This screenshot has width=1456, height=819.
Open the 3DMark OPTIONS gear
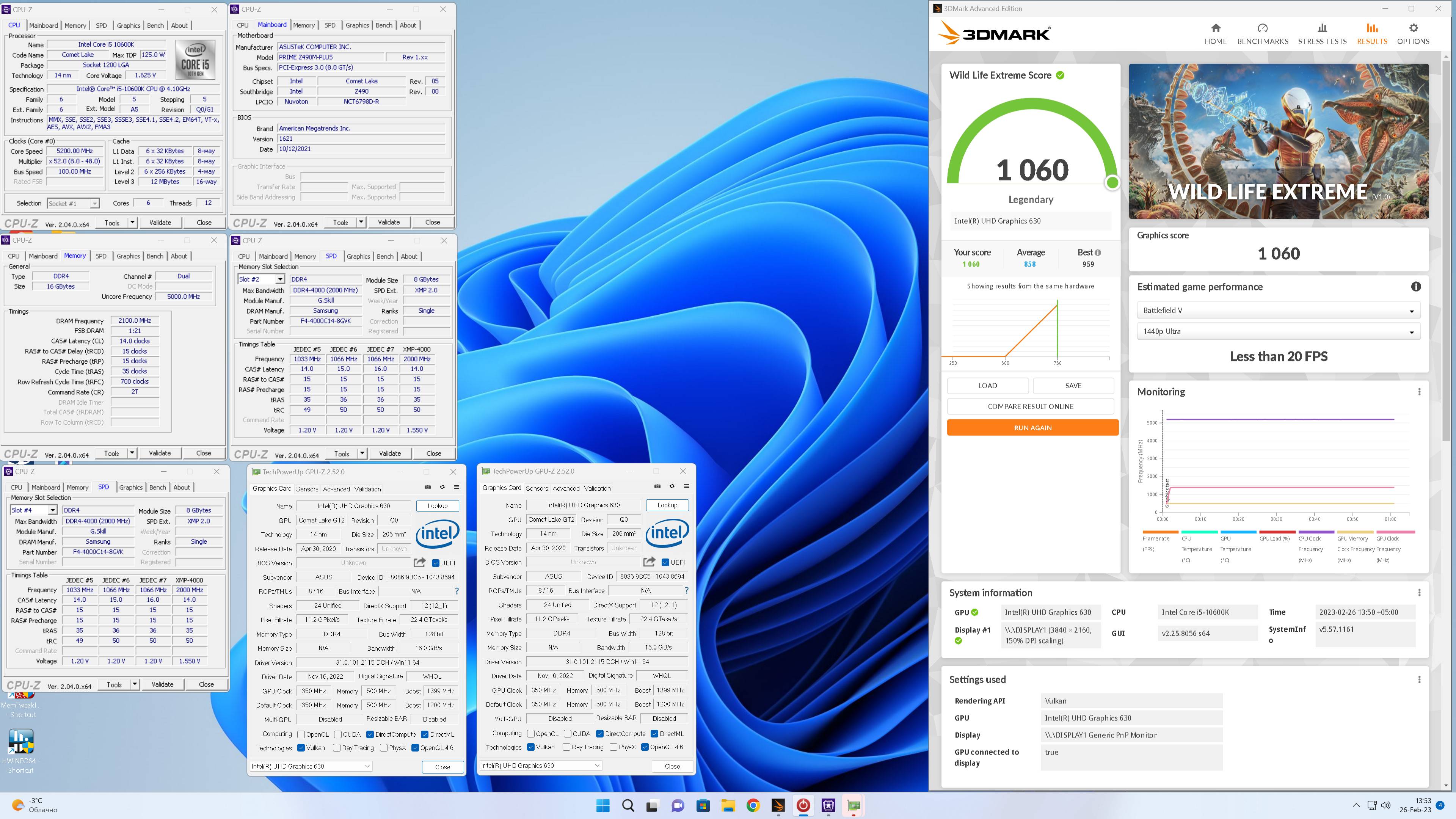tap(1412, 34)
